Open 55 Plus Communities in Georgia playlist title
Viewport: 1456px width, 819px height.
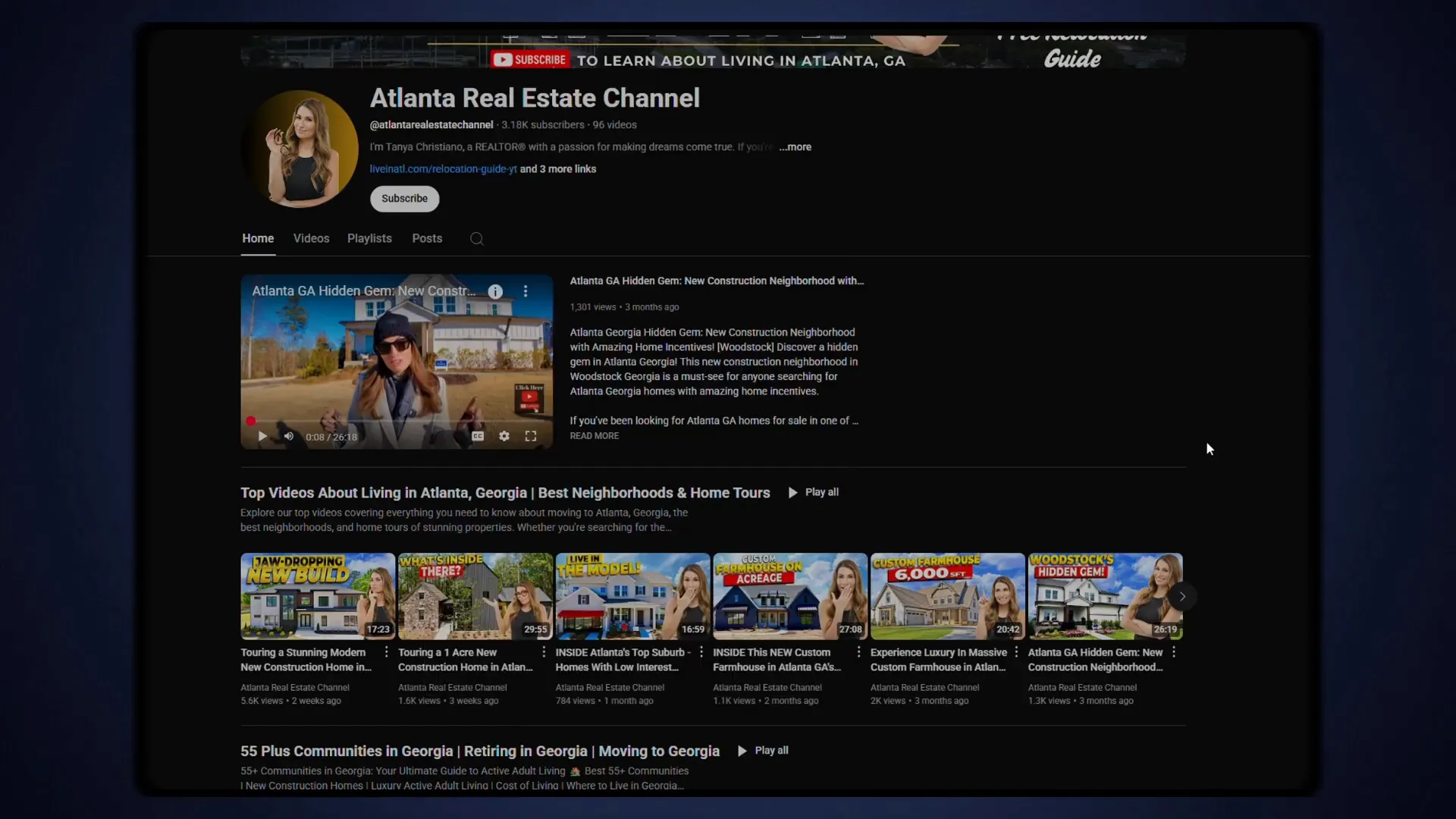(480, 752)
